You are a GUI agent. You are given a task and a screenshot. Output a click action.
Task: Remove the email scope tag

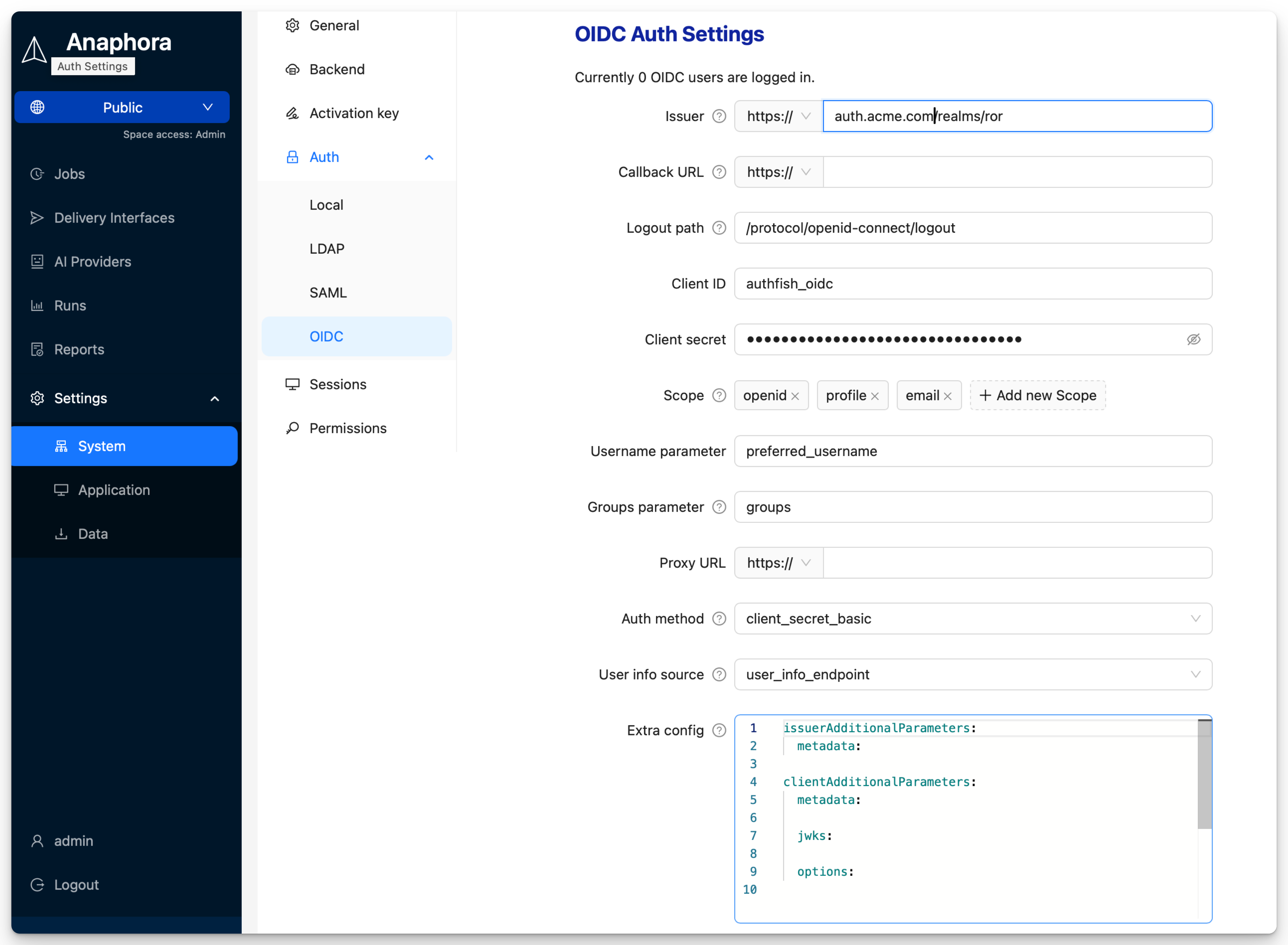[x=948, y=395]
